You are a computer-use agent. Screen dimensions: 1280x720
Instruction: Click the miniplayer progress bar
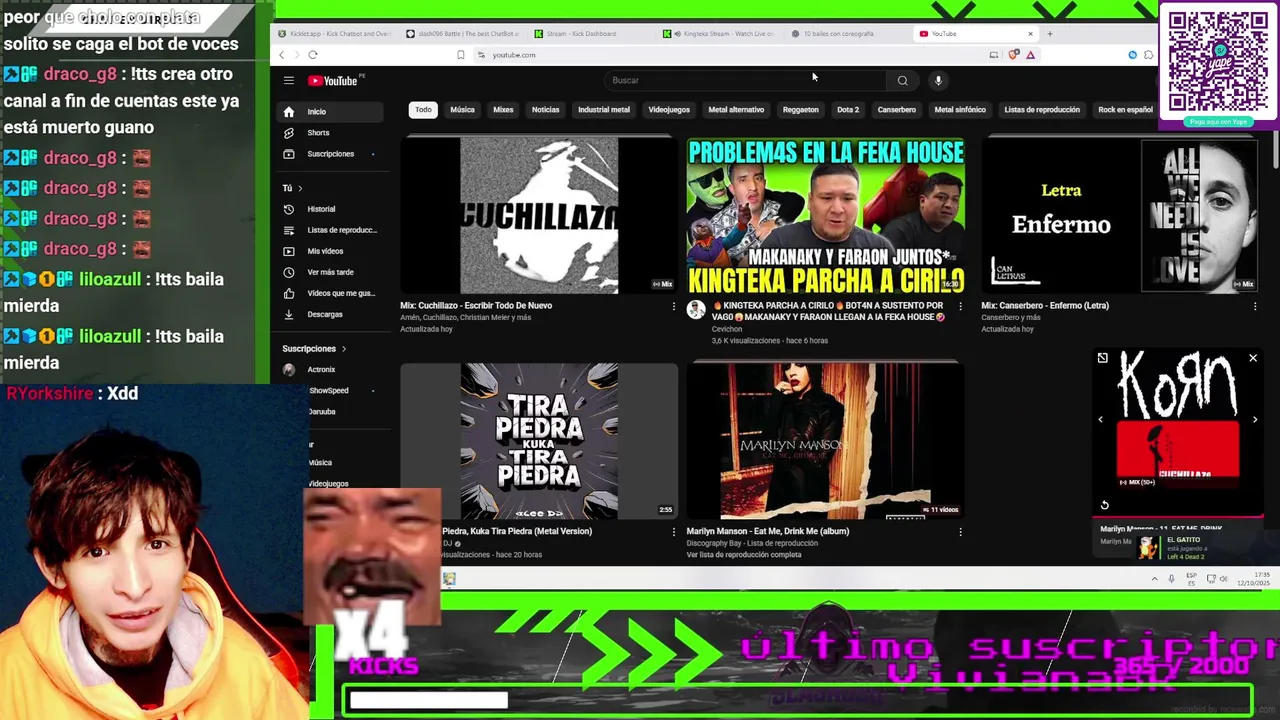(x=1178, y=517)
